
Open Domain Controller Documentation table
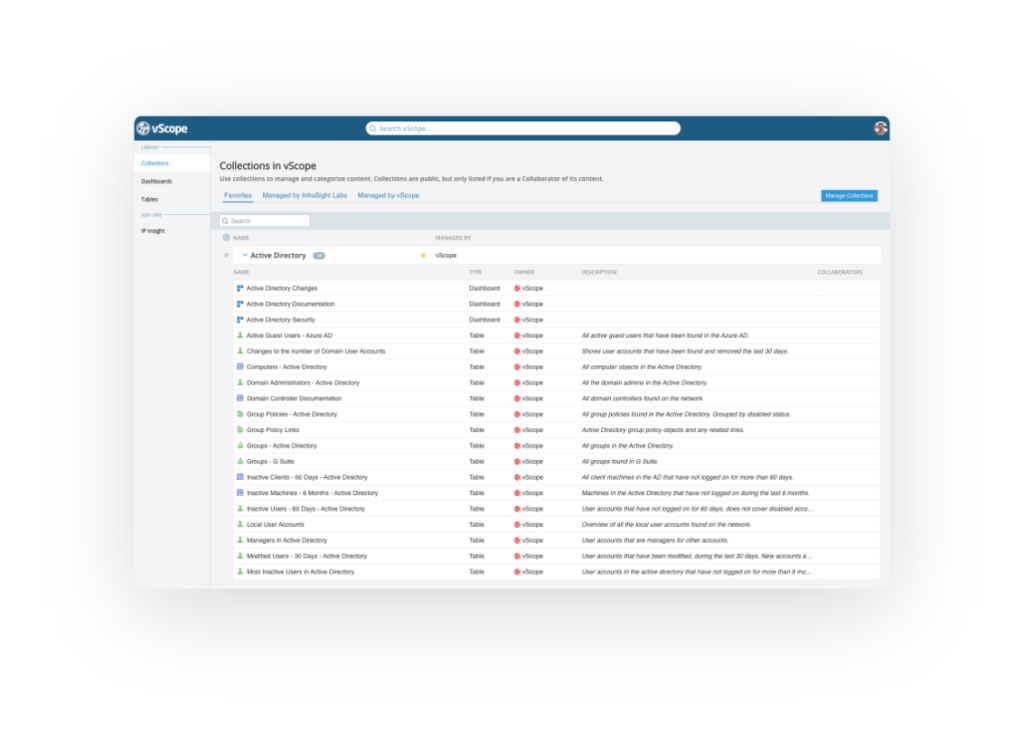294,398
